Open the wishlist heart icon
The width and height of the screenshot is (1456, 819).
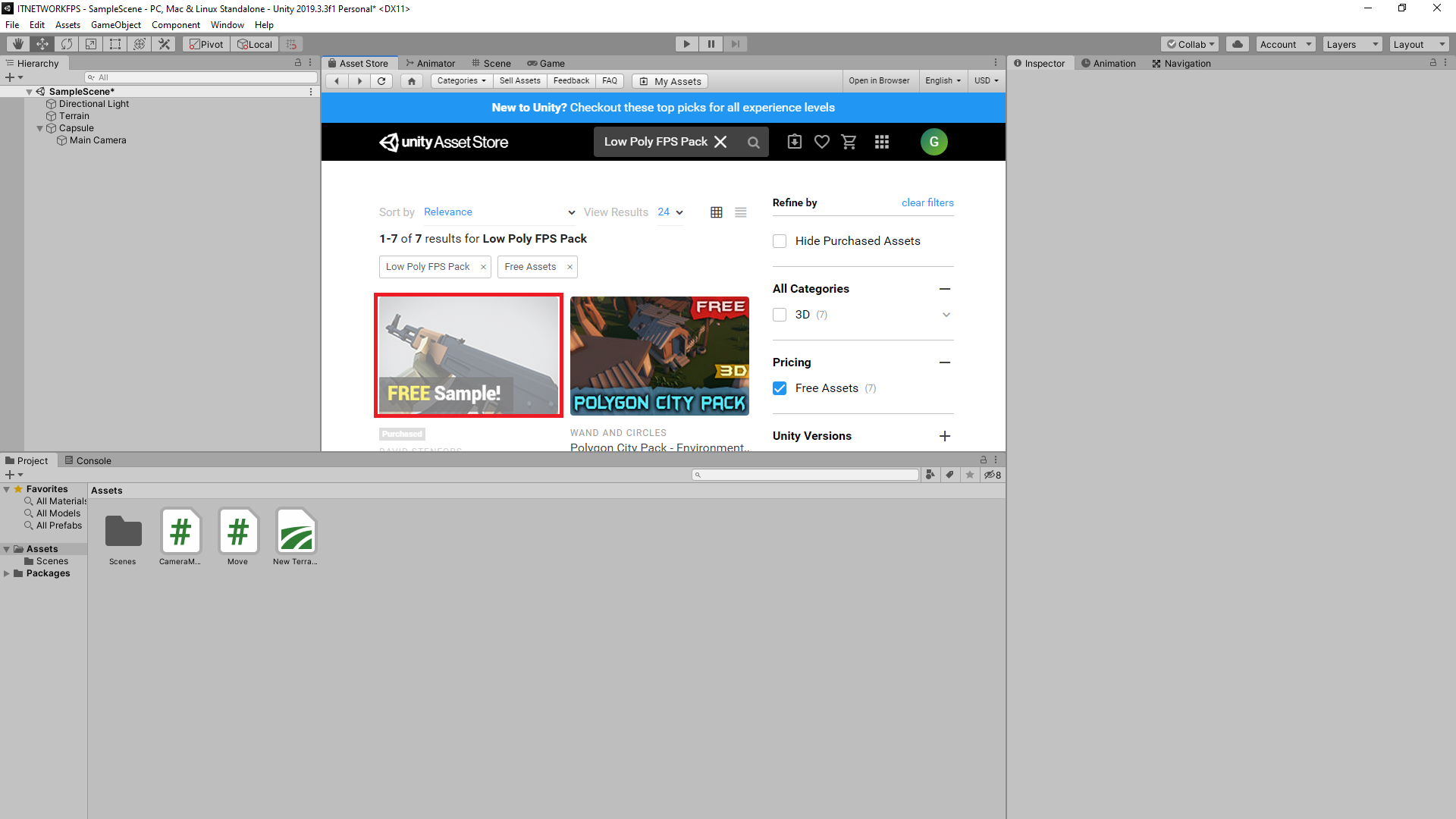[x=821, y=142]
